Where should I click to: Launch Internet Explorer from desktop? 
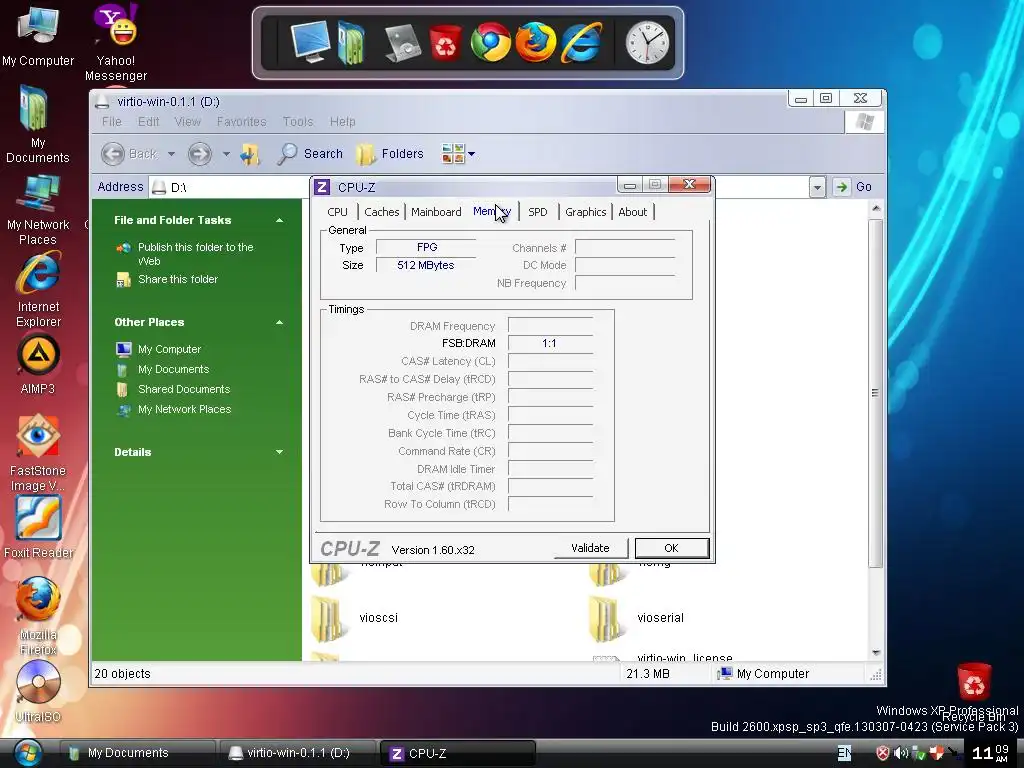pyautogui.click(x=38, y=291)
